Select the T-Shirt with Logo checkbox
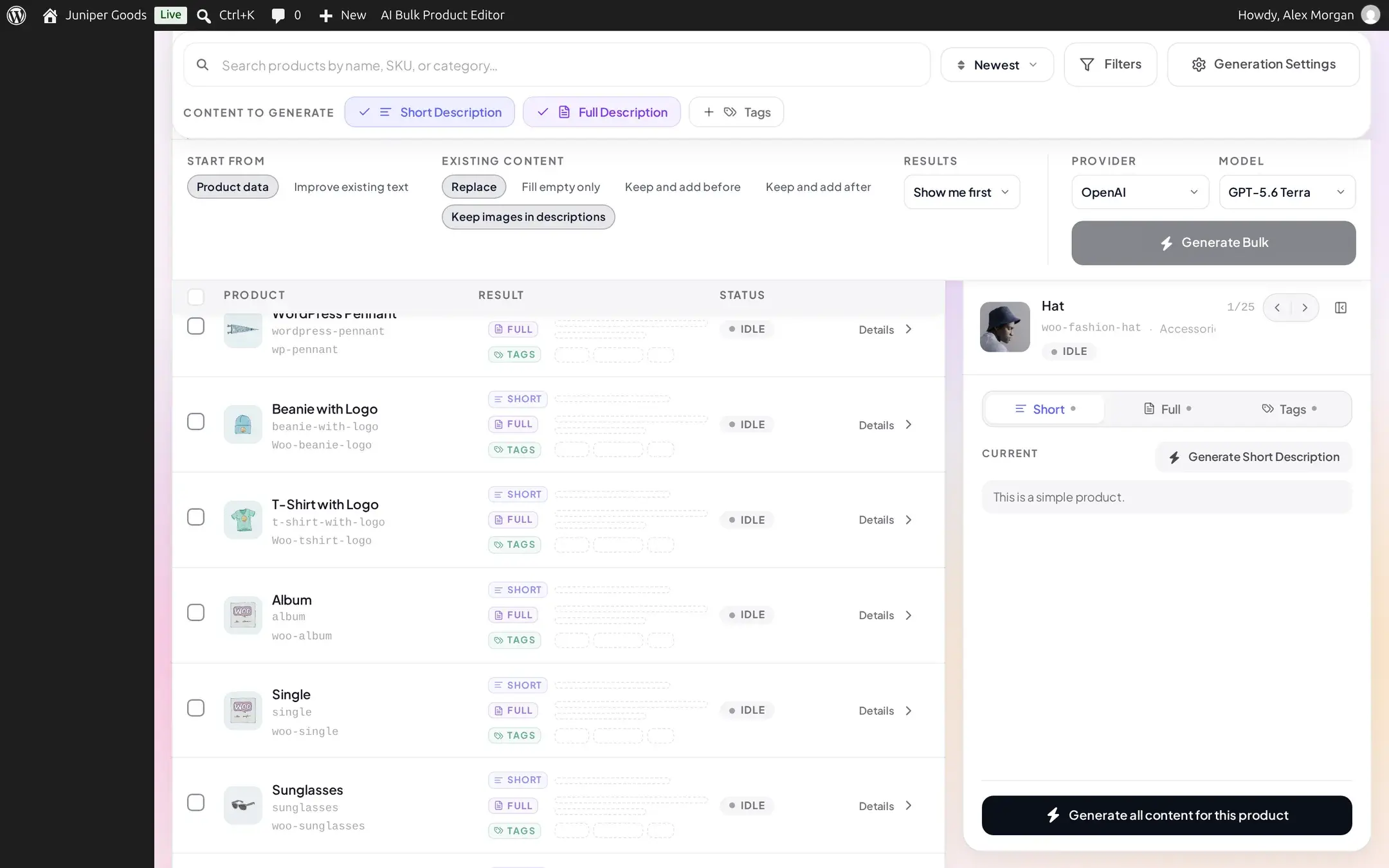Image resolution: width=1389 pixels, height=868 pixels. pos(195,517)
